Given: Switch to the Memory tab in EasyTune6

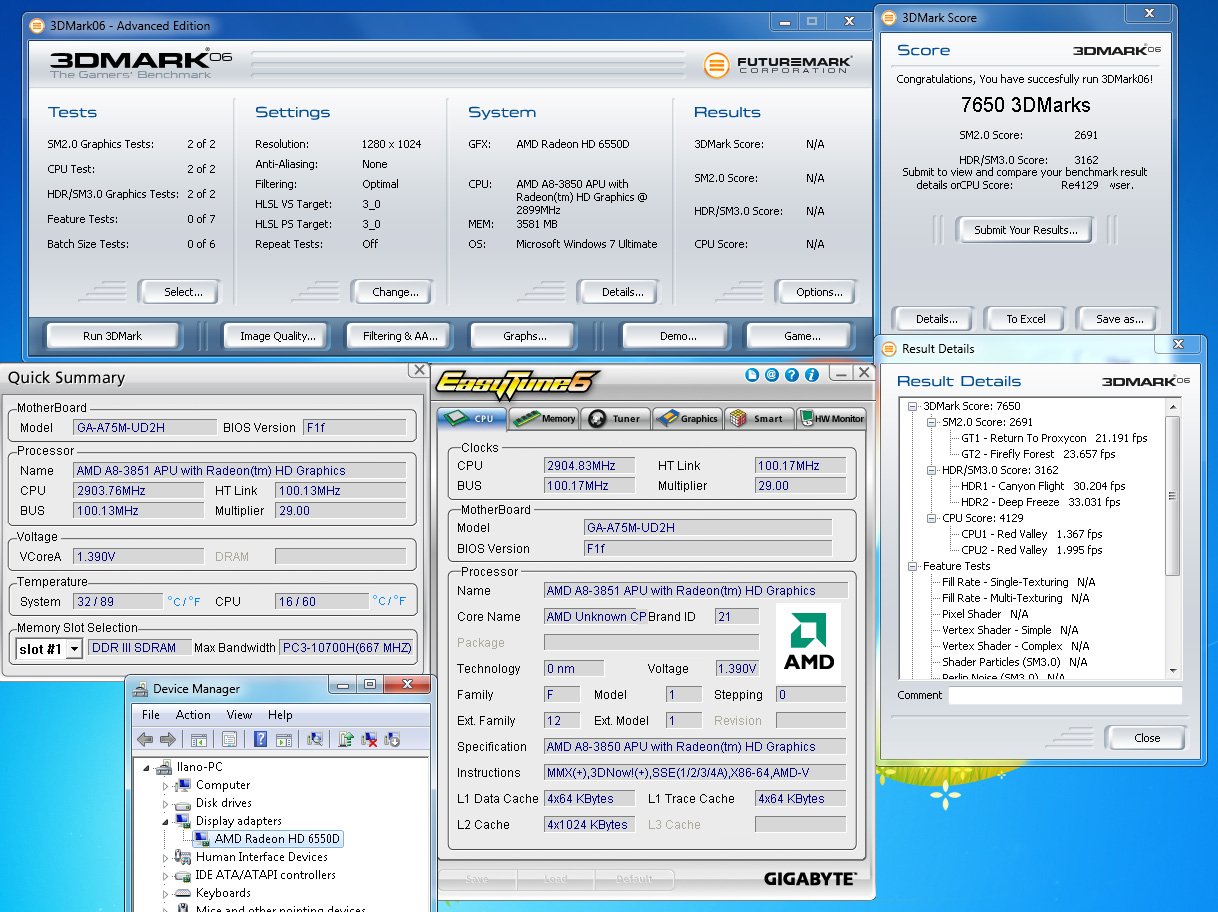Looking at the screenshot, I should (545, 418).
